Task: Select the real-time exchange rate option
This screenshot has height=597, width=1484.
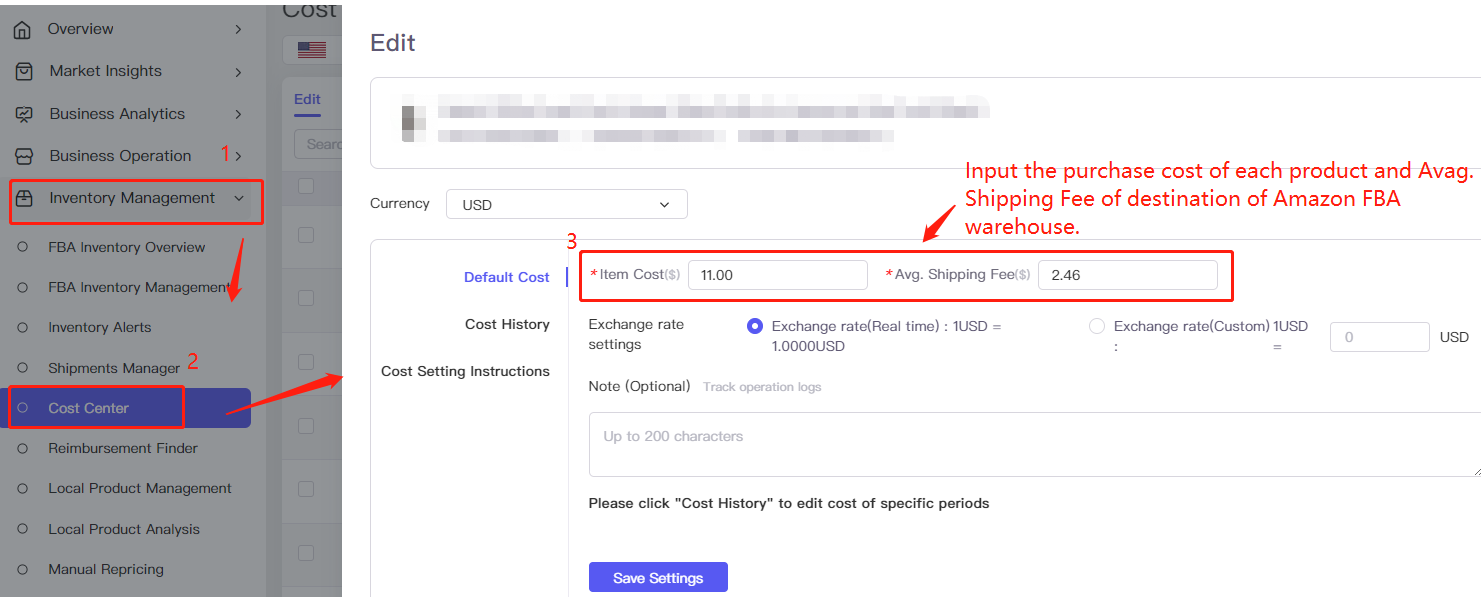Action: tap(755, 326)
